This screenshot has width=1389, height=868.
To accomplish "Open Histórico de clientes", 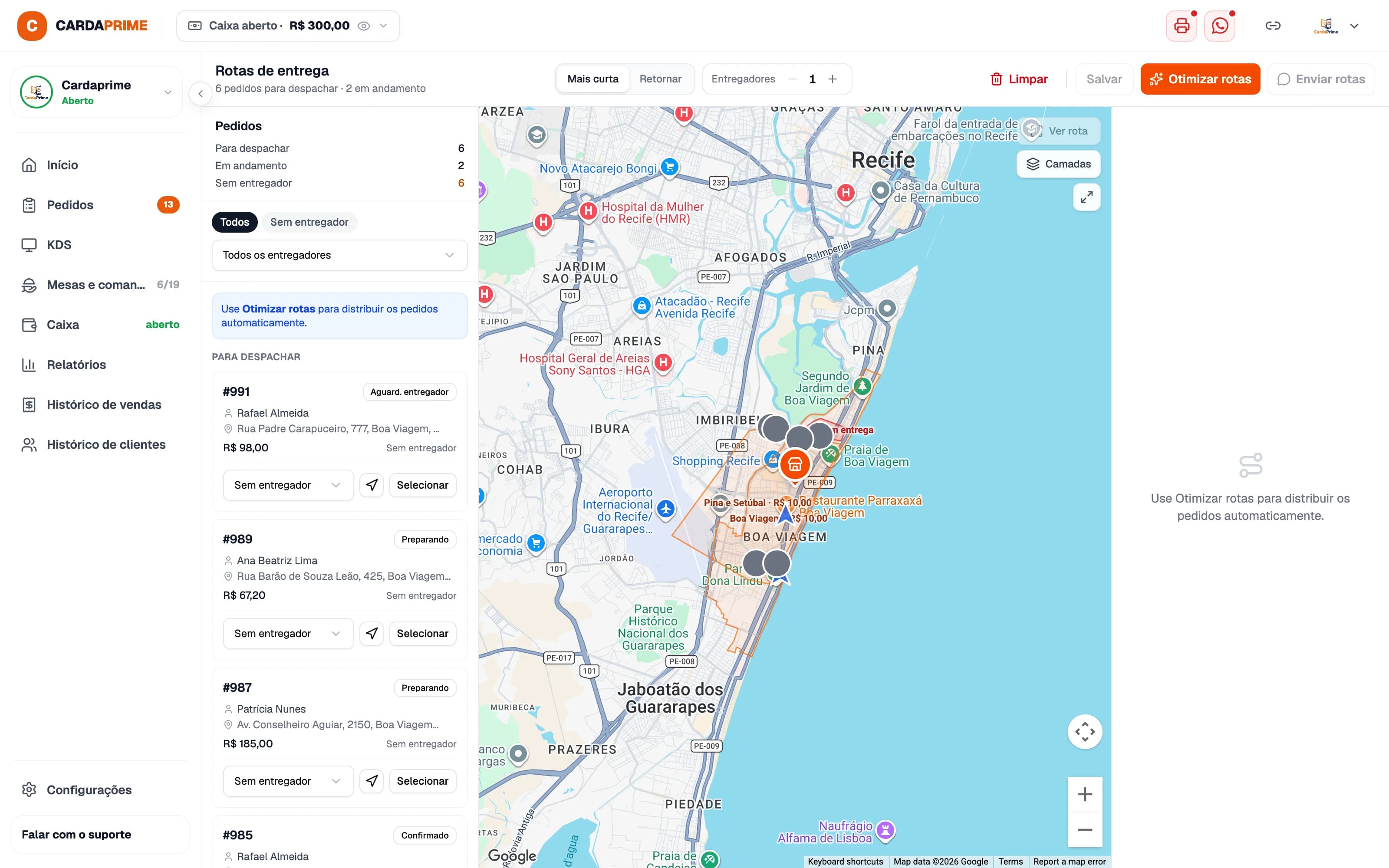I will pyautogui.click(x=100, y=444).
